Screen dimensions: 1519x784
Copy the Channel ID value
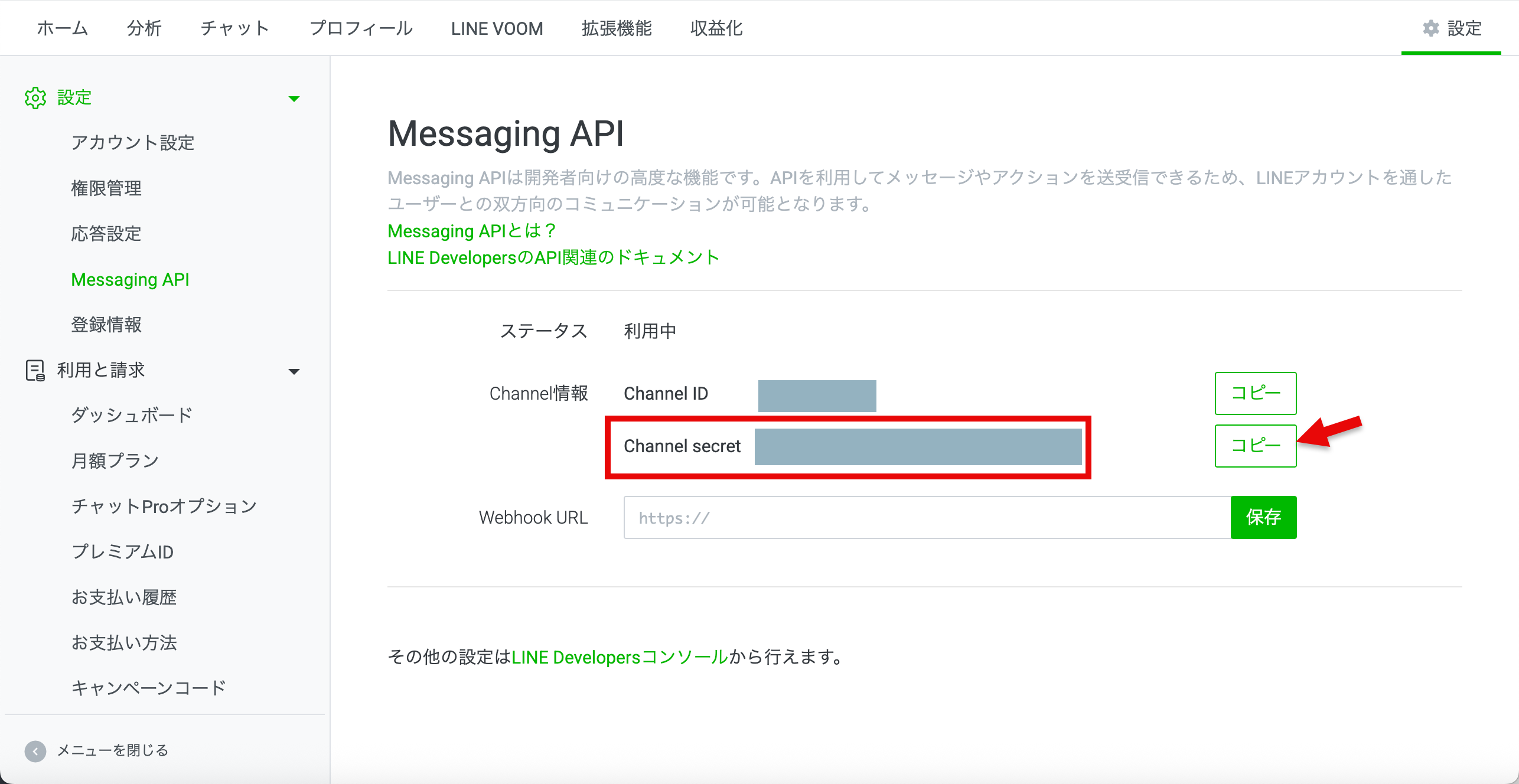click(1255, 393)
